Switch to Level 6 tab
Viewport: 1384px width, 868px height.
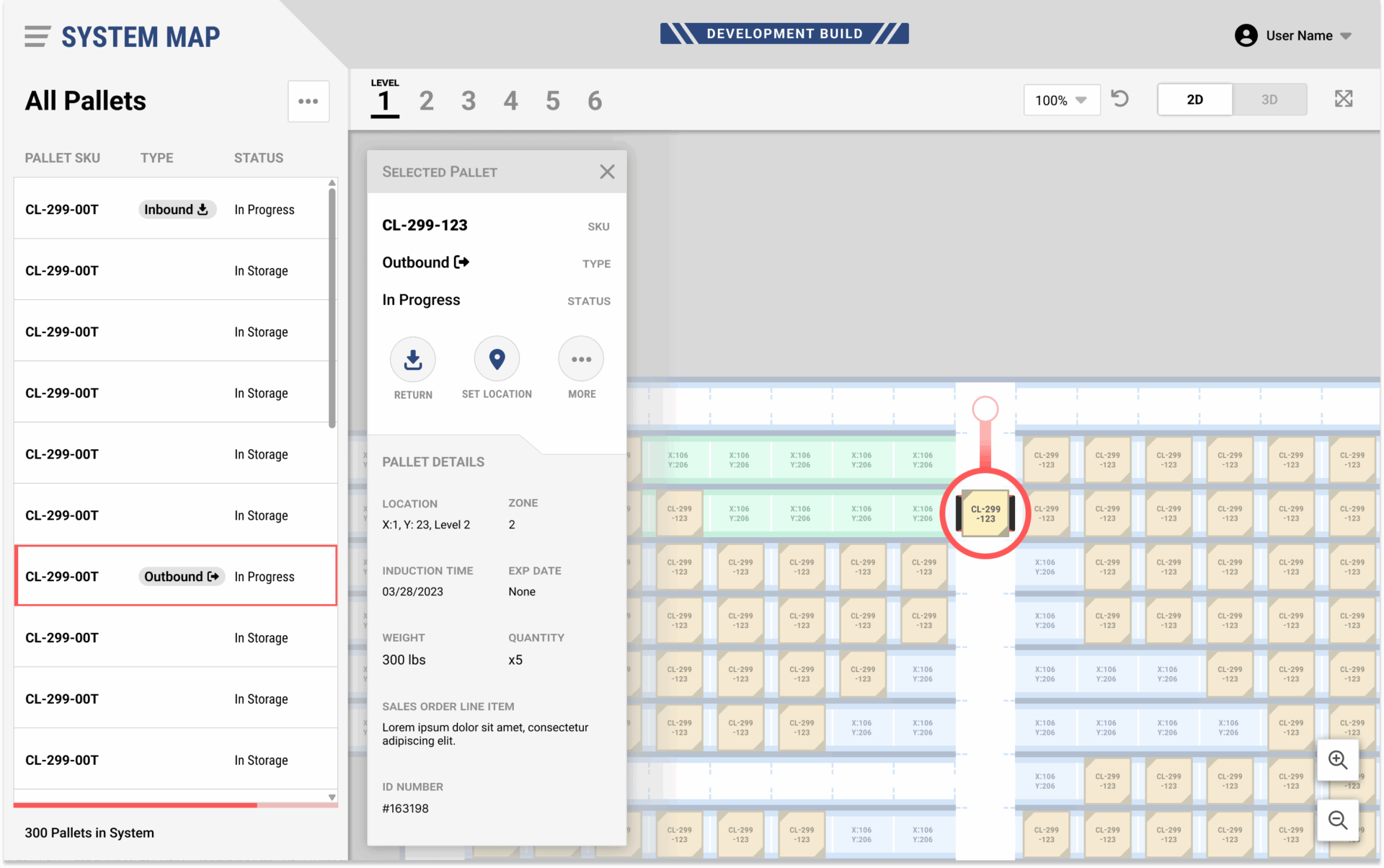[x=595, y=101]
